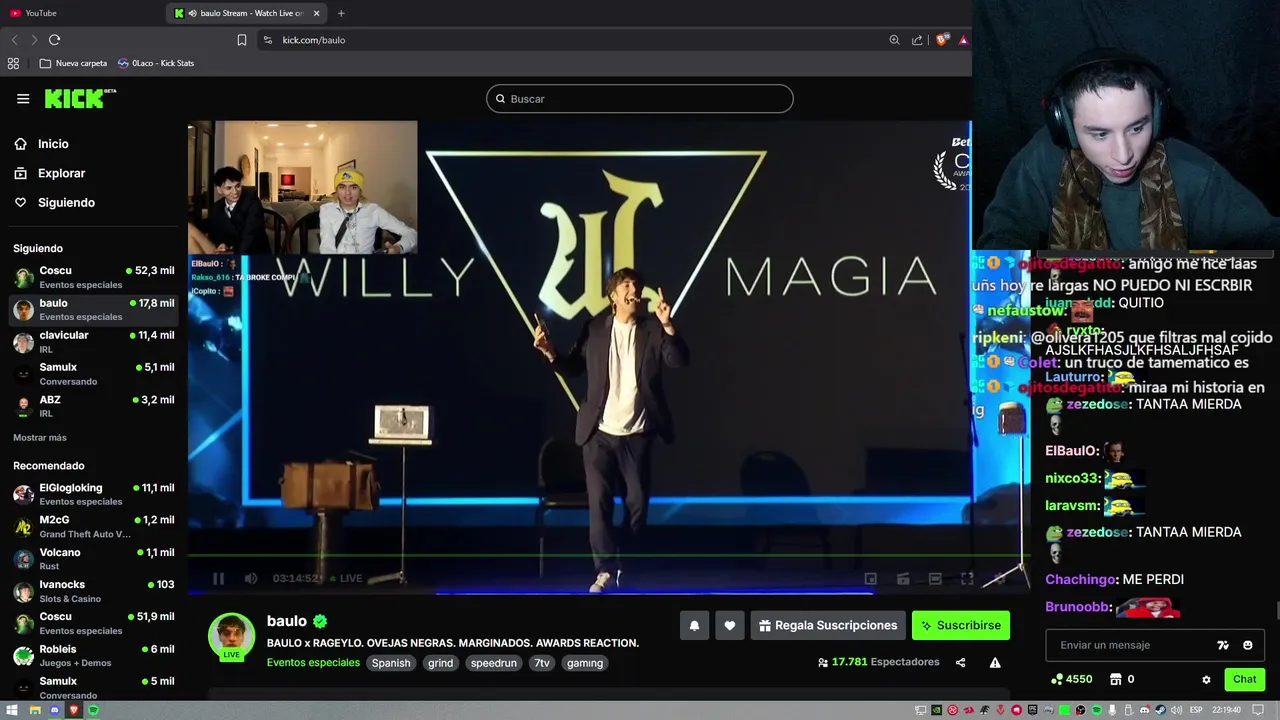
Task: Open ElGlogloking recommended channel
Action: pyautogui.click(x=94, y=494)
